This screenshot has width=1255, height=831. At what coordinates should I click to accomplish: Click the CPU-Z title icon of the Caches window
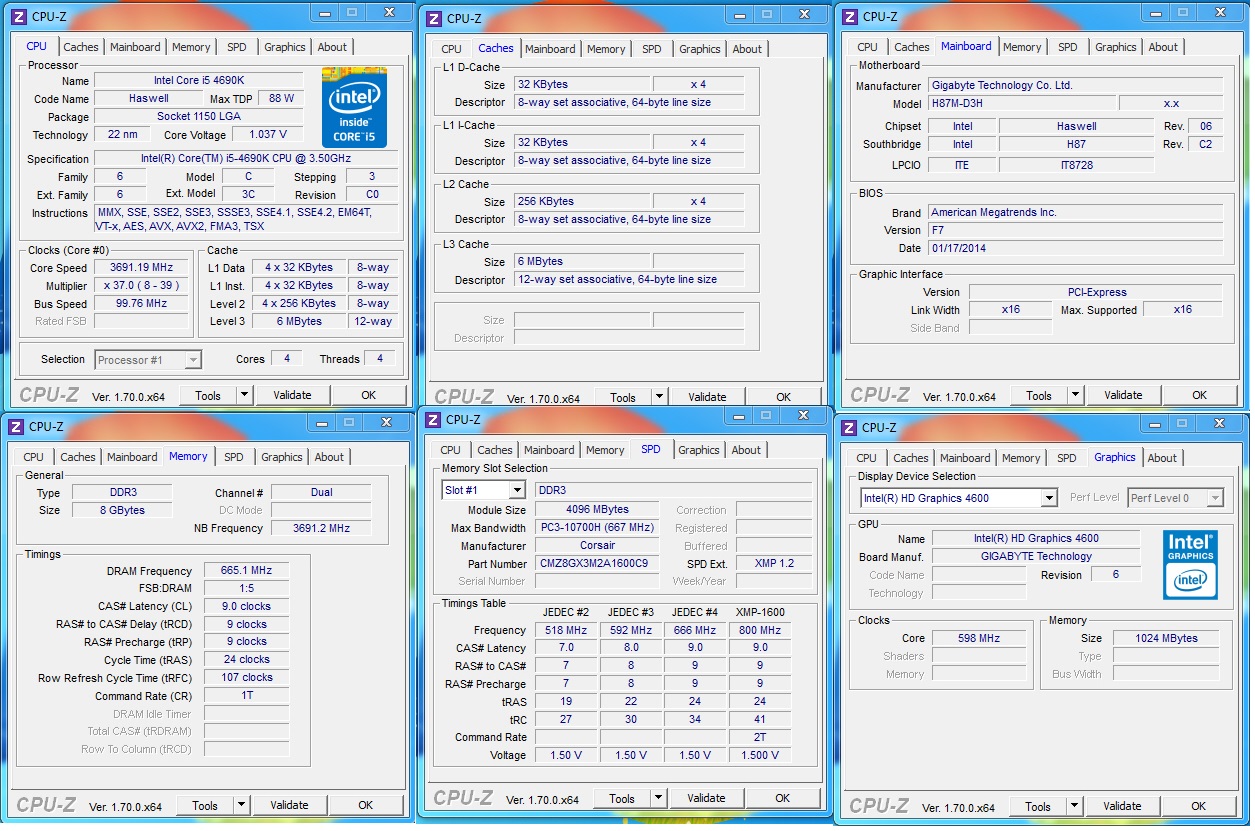[x=433, y=18]
